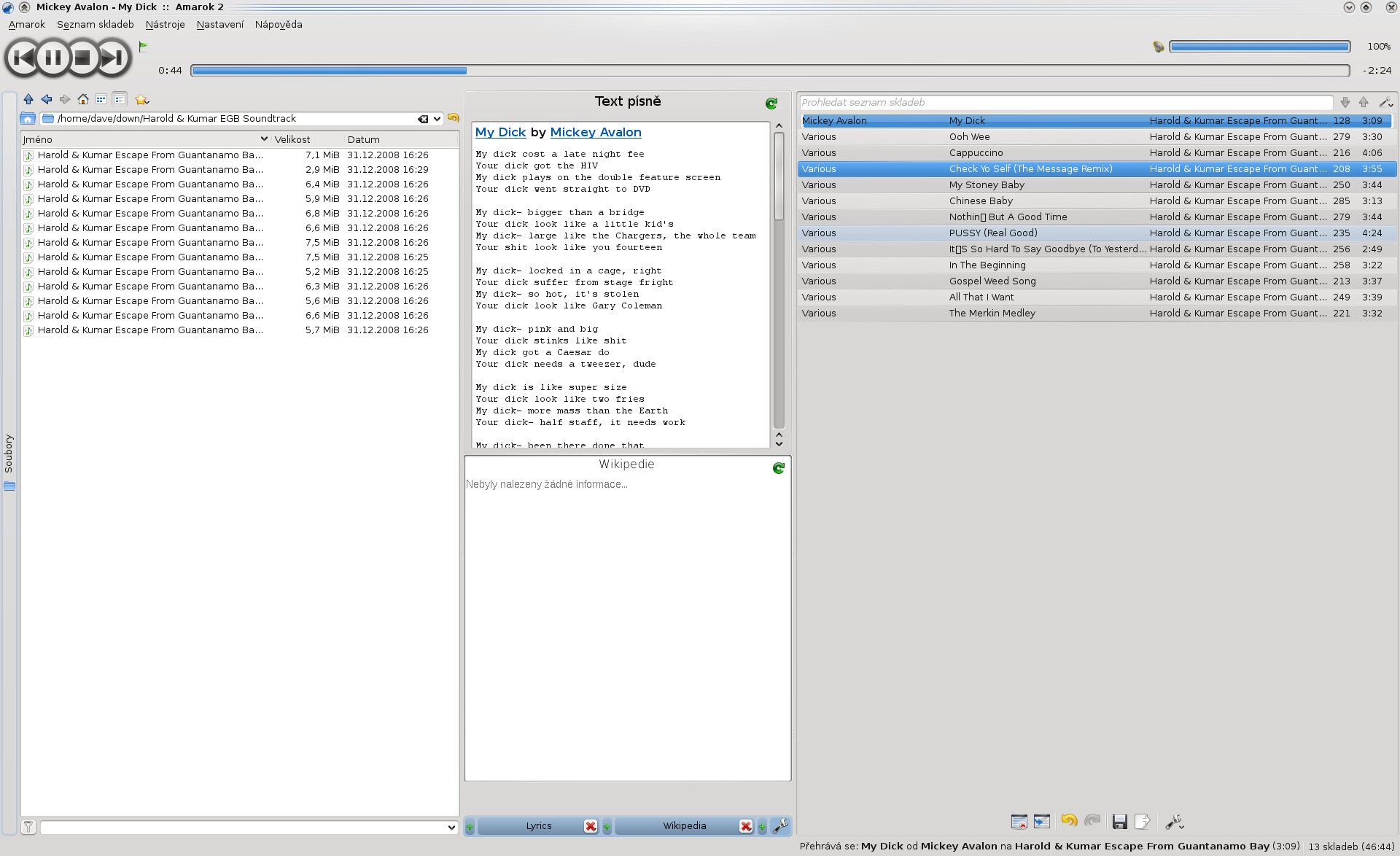
Task: Select the Lyrics applet tab
Action: [x=539, y=826]
